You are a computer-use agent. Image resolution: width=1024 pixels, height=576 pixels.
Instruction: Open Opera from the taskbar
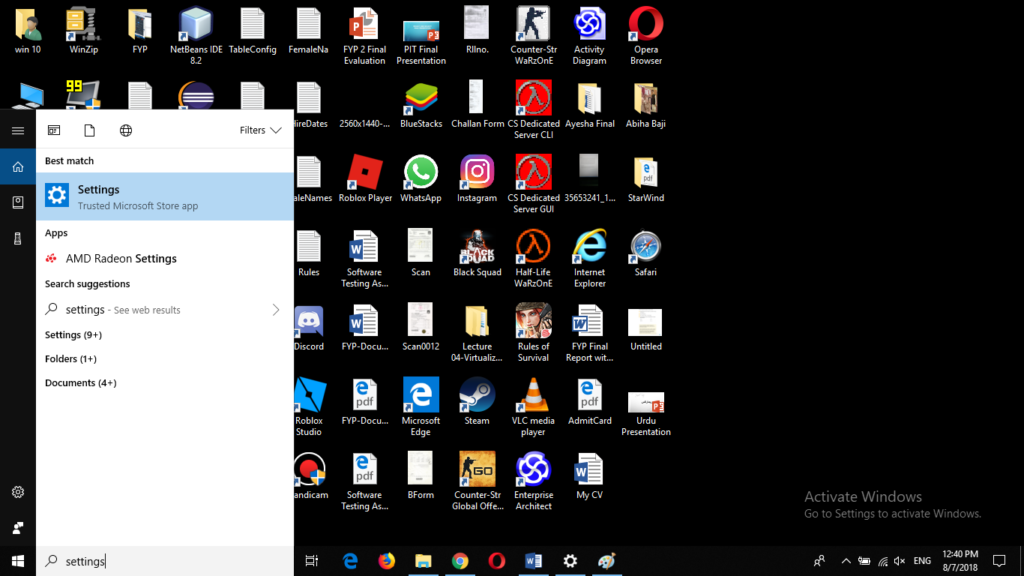(x=497, y=561)
